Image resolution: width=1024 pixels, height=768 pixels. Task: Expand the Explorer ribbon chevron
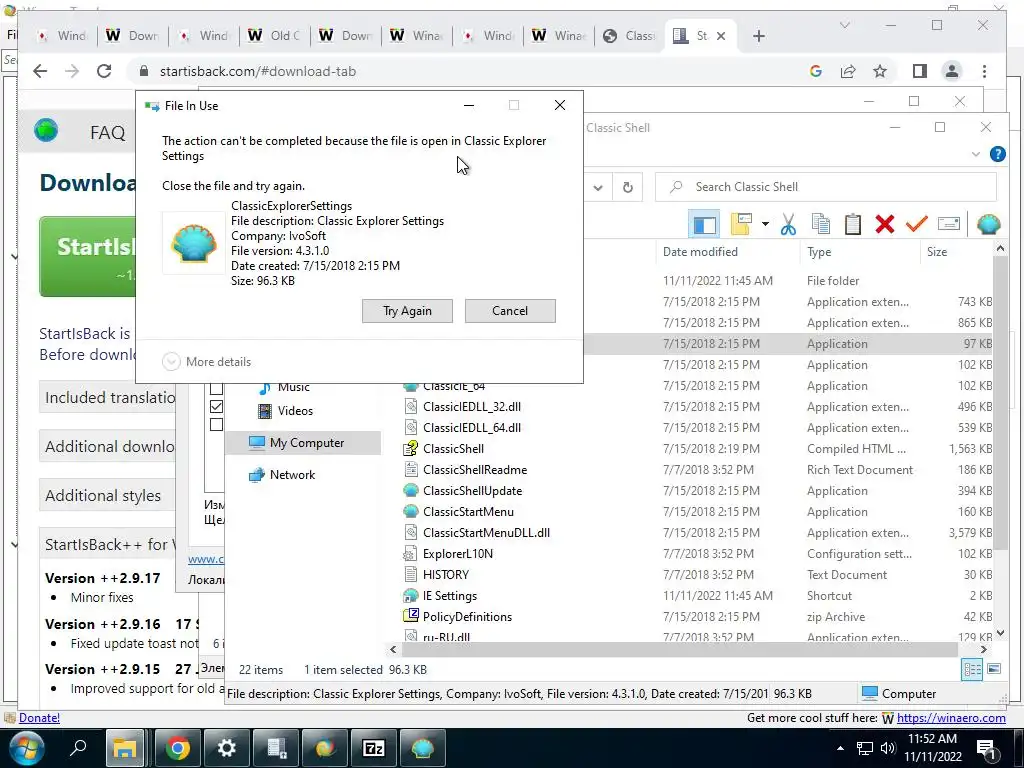click(976, 154)
